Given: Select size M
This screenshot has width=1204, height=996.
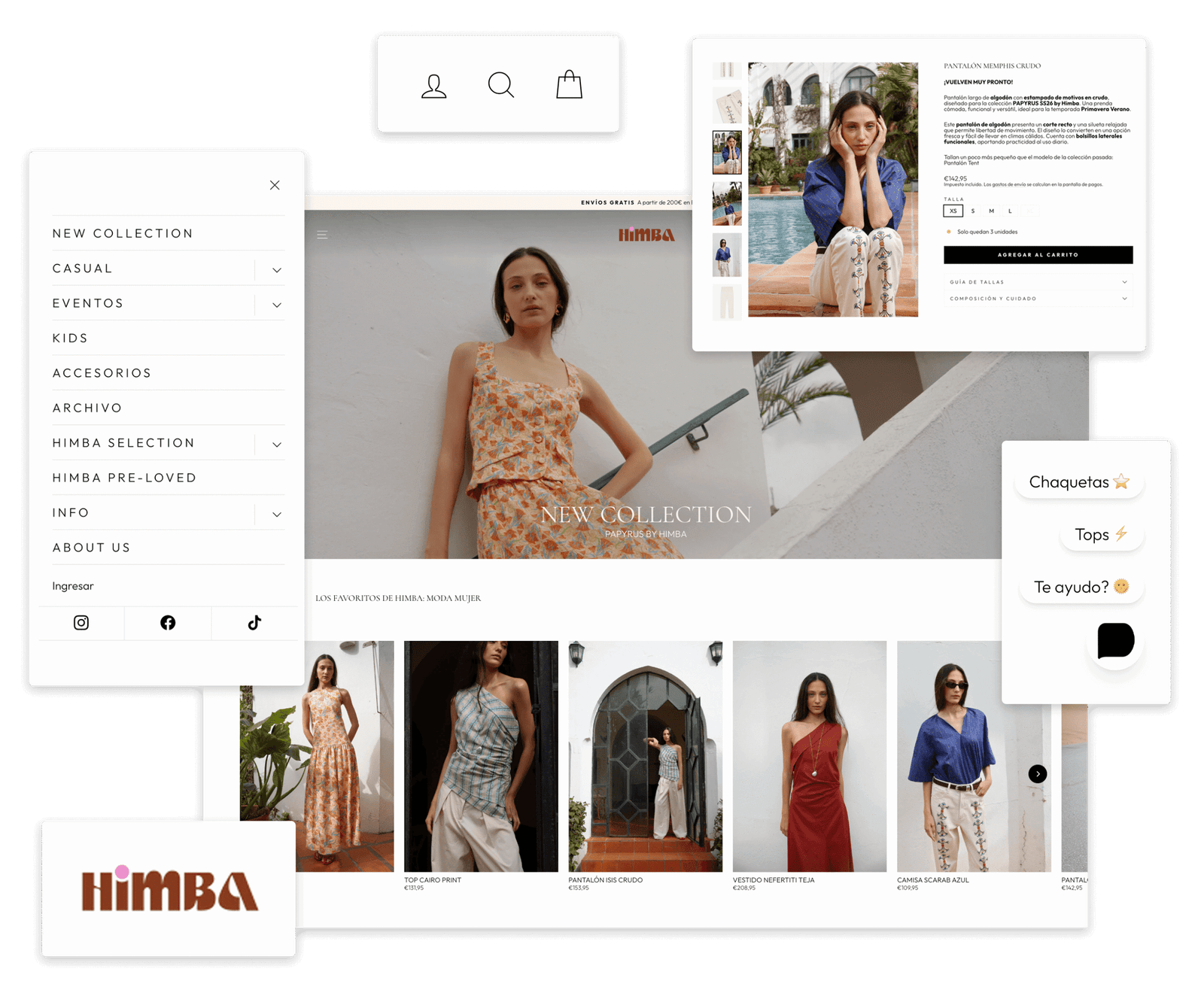Looking at the screenshot, I should click(x=992, y=211).
